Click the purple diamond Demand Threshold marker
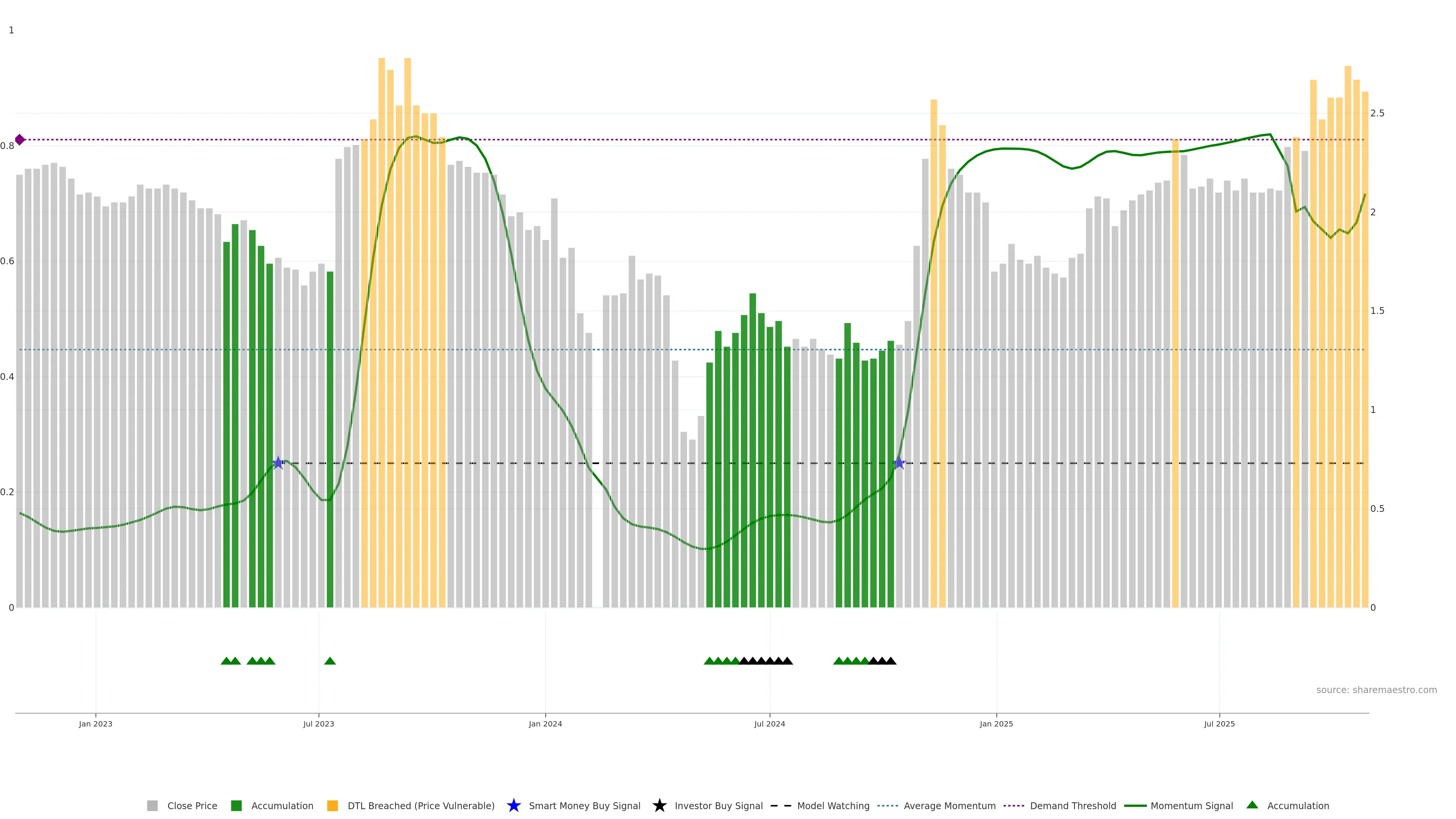Viewport: 1456px width, 819px height. (x=20, y=140)
